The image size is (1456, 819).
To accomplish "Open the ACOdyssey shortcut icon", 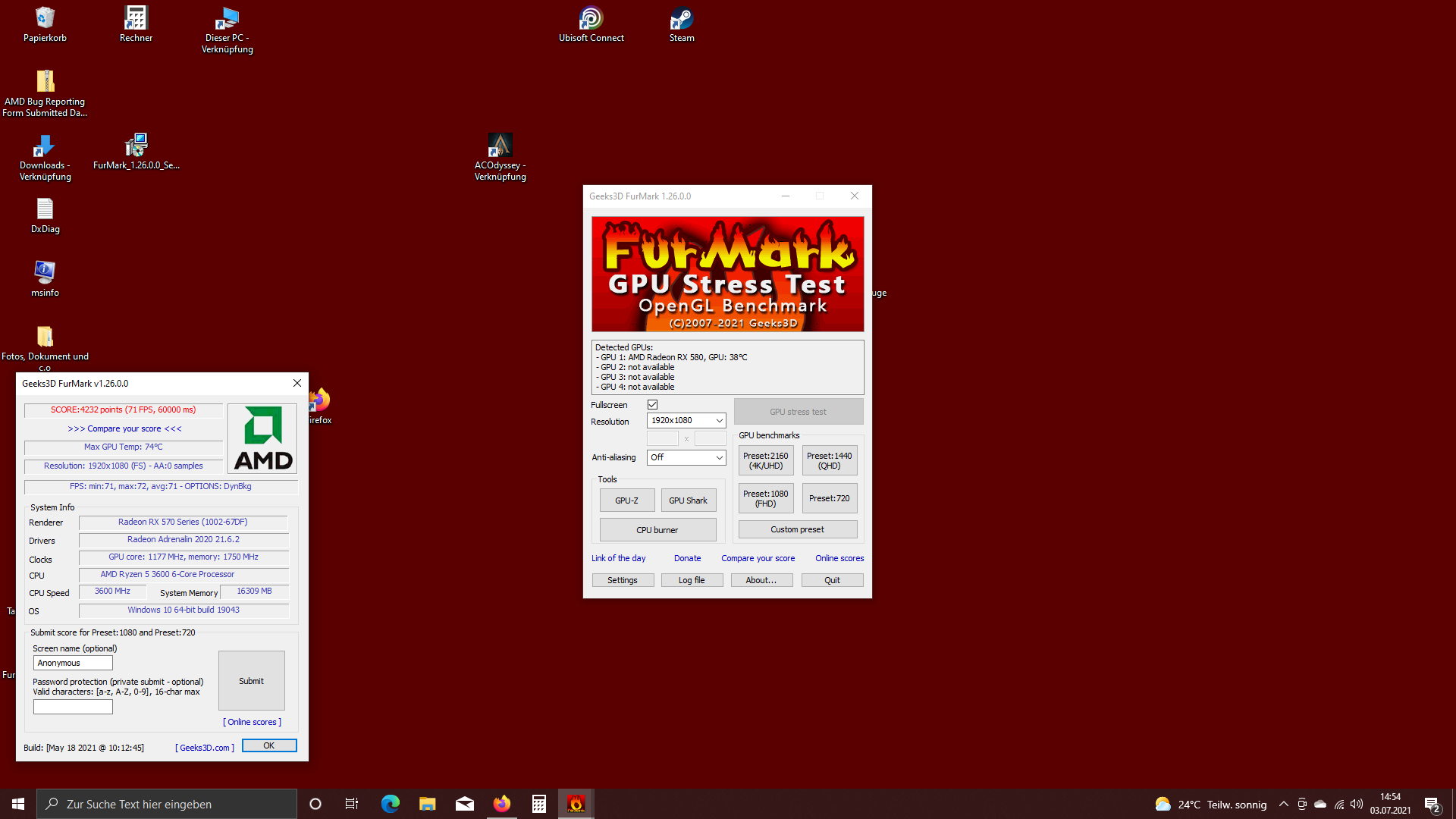I will point(500,146).
